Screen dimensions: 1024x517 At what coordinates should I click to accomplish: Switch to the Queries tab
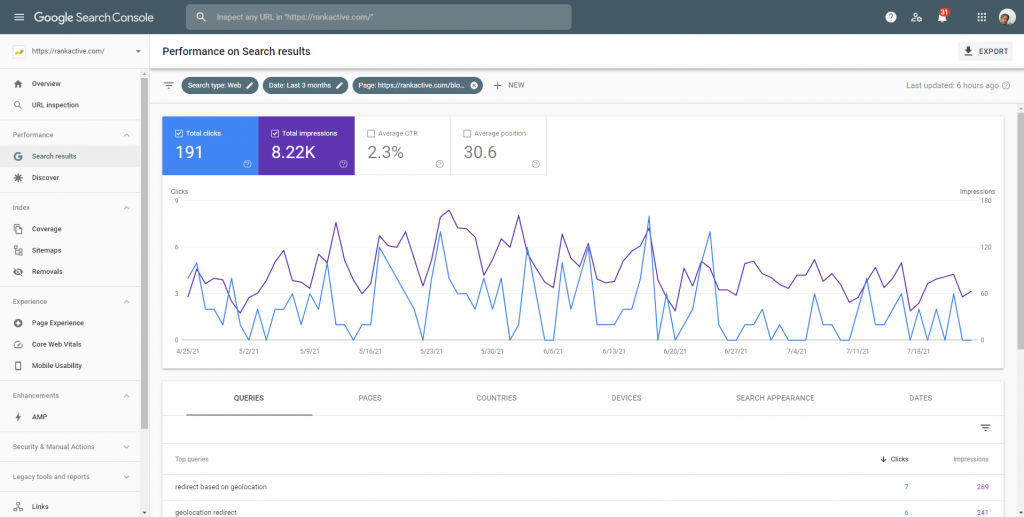[x=249, y=398]
